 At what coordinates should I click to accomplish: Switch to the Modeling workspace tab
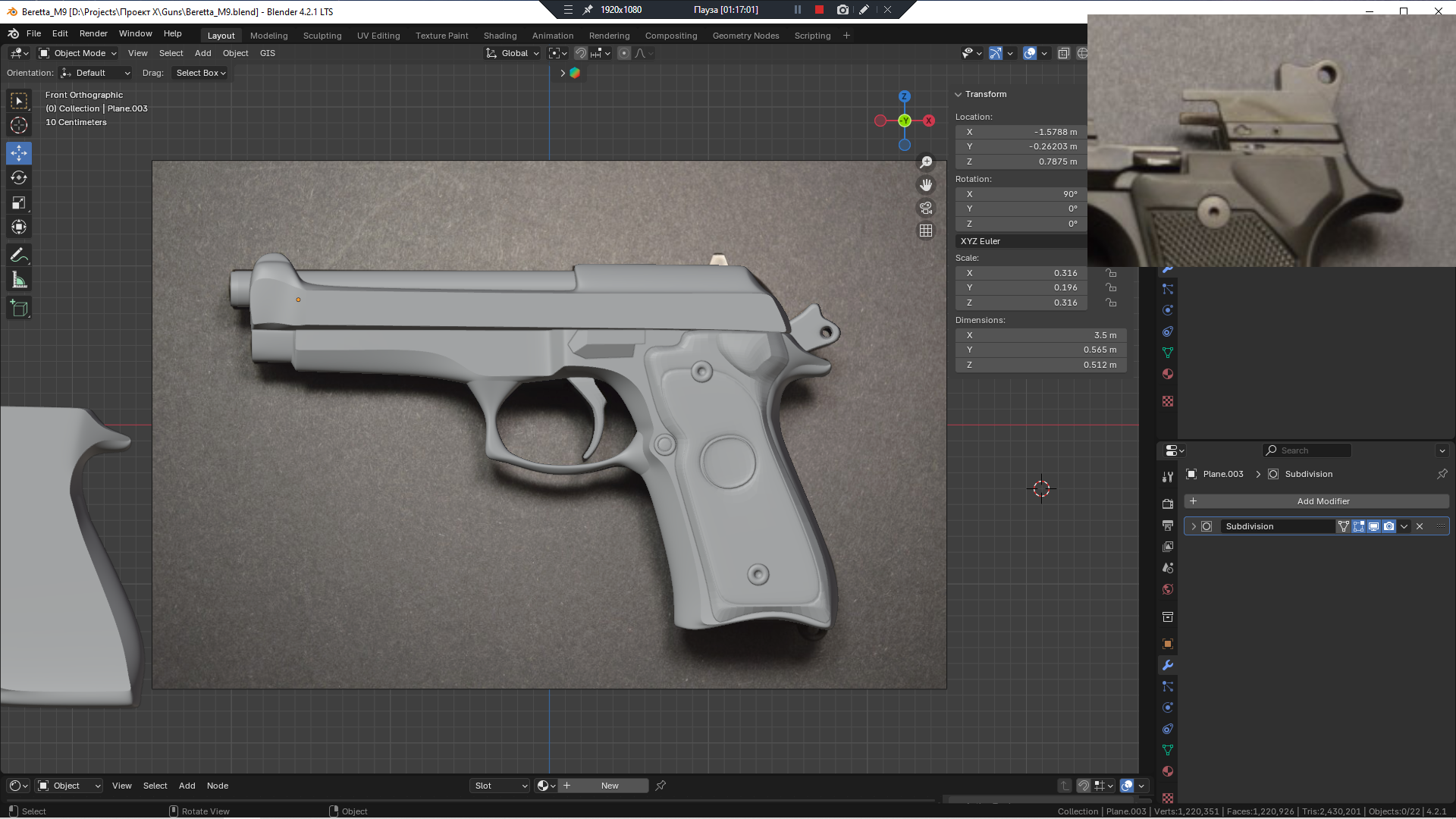269,36
